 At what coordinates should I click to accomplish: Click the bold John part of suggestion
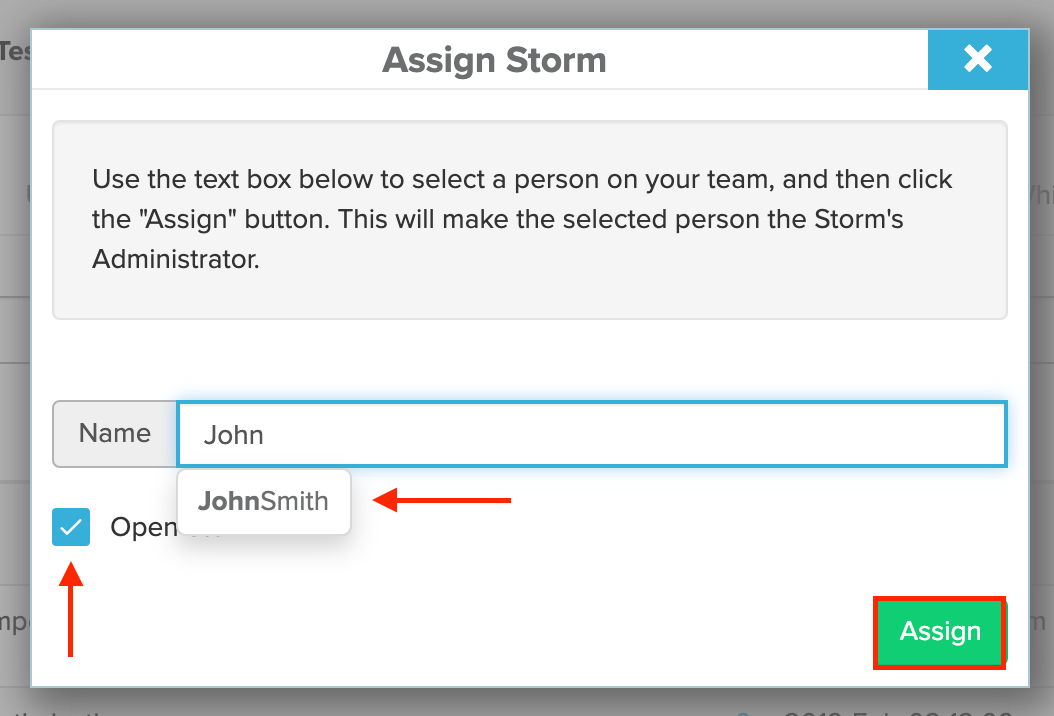point(229,502)
